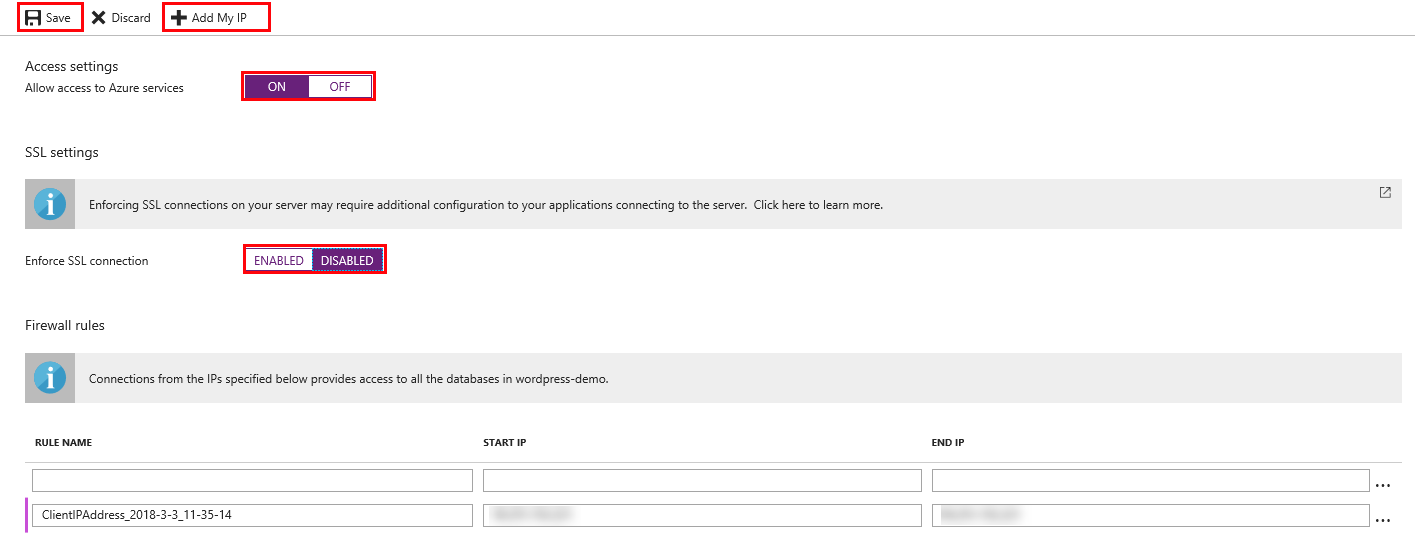Screen dimensions: 1415x545
Task: Click the START IP column header
Action: click(x=506, y=443)
